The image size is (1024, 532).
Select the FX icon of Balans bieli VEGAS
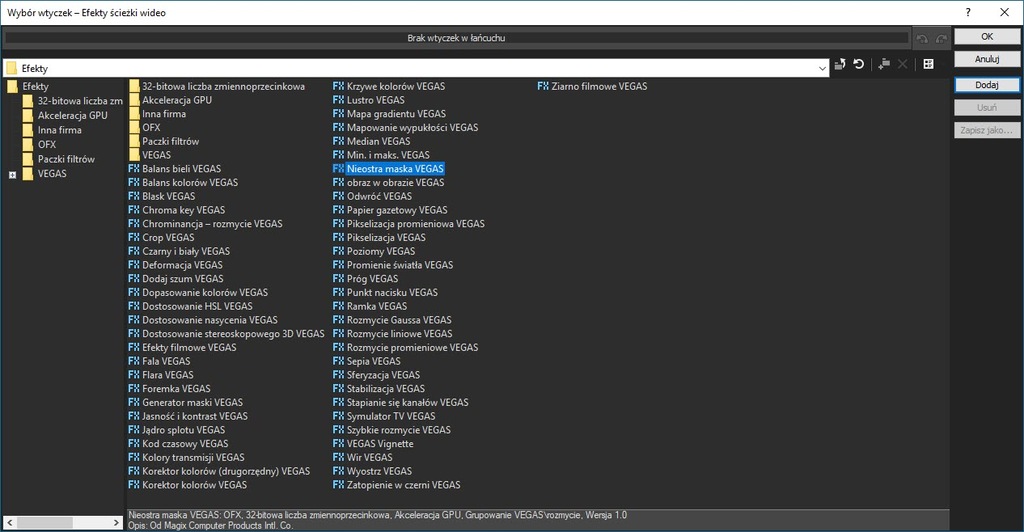134,168
